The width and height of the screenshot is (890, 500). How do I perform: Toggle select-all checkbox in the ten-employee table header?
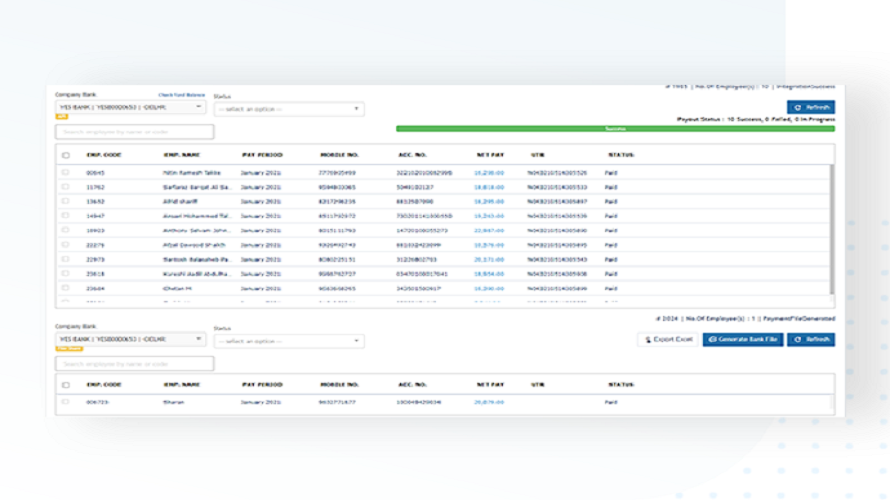66,156
